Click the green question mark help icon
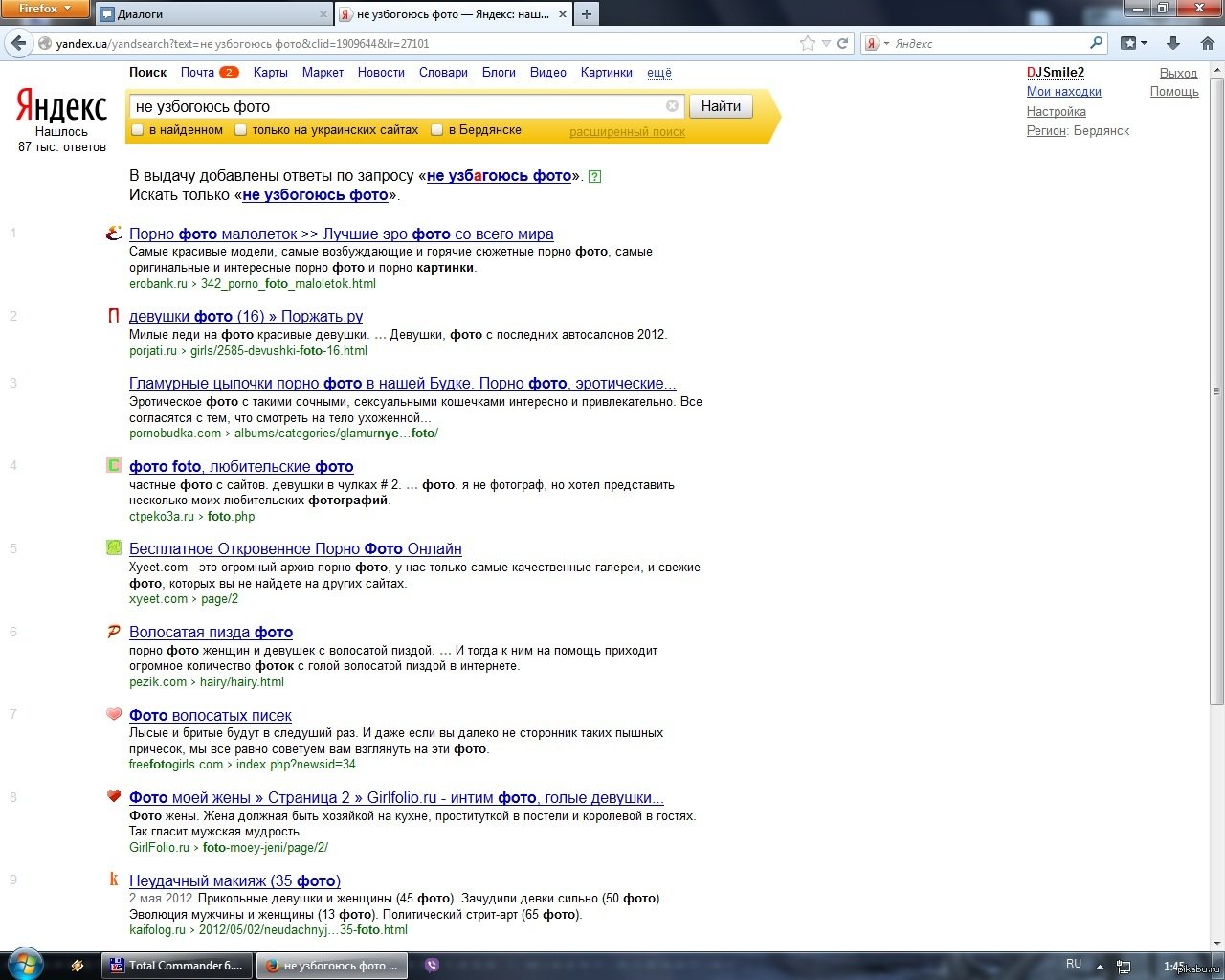1225x980 pixels. pyautogui.click(x=594, y=176)
